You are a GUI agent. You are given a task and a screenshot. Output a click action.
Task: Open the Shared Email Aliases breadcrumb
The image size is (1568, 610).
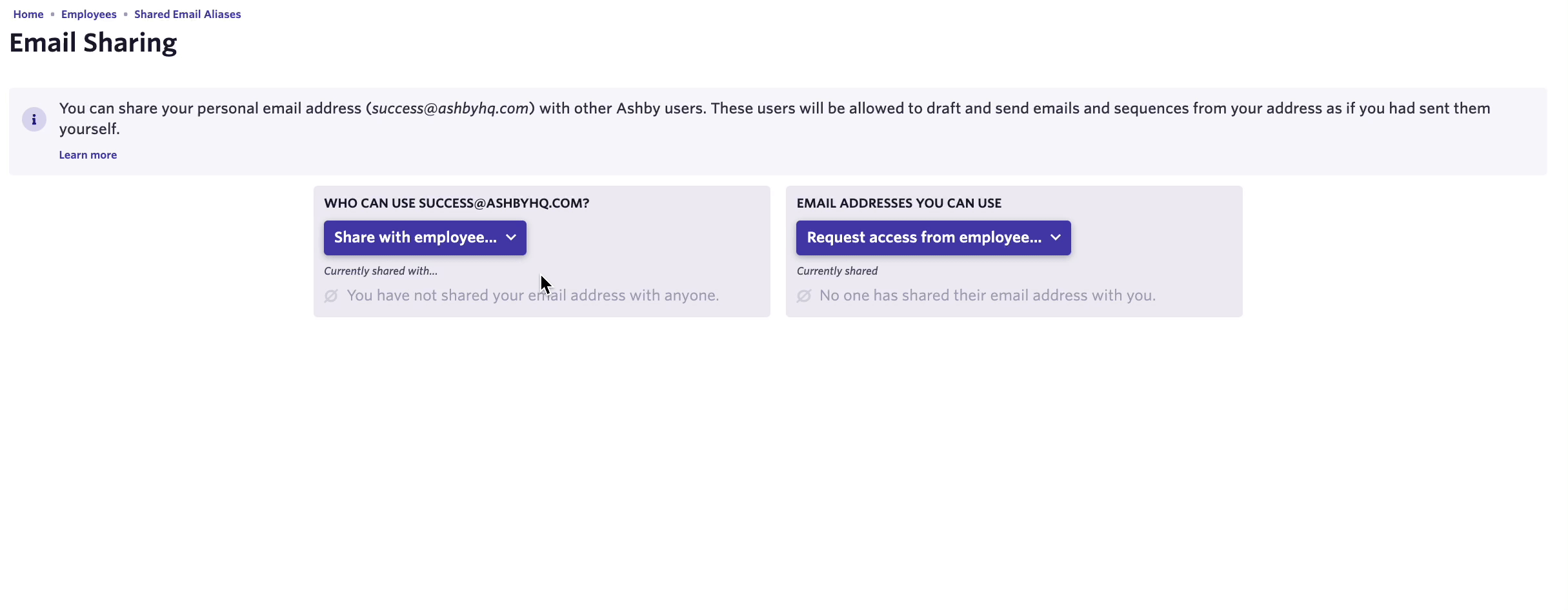[187, 14]
